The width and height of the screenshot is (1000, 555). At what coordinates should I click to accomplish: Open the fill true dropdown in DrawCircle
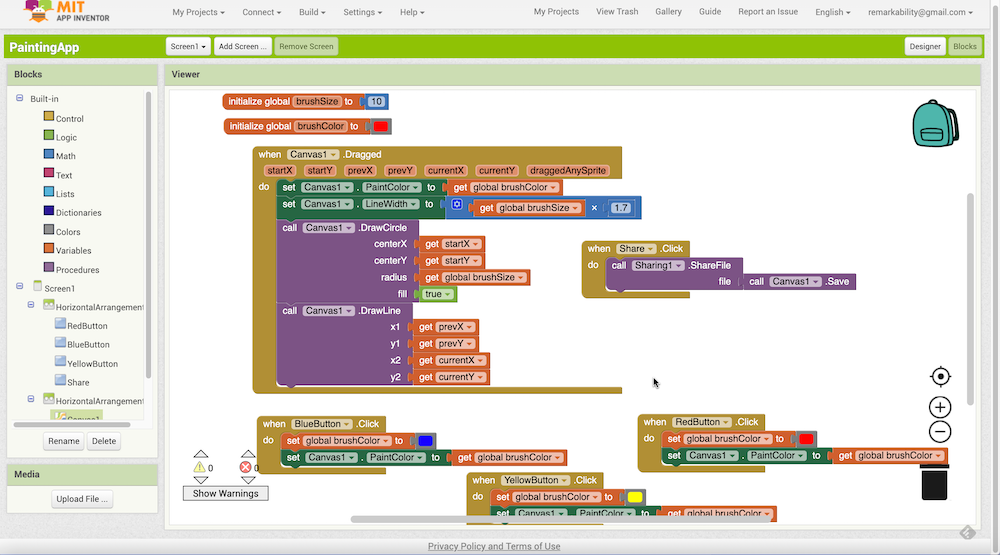[446, 294]
